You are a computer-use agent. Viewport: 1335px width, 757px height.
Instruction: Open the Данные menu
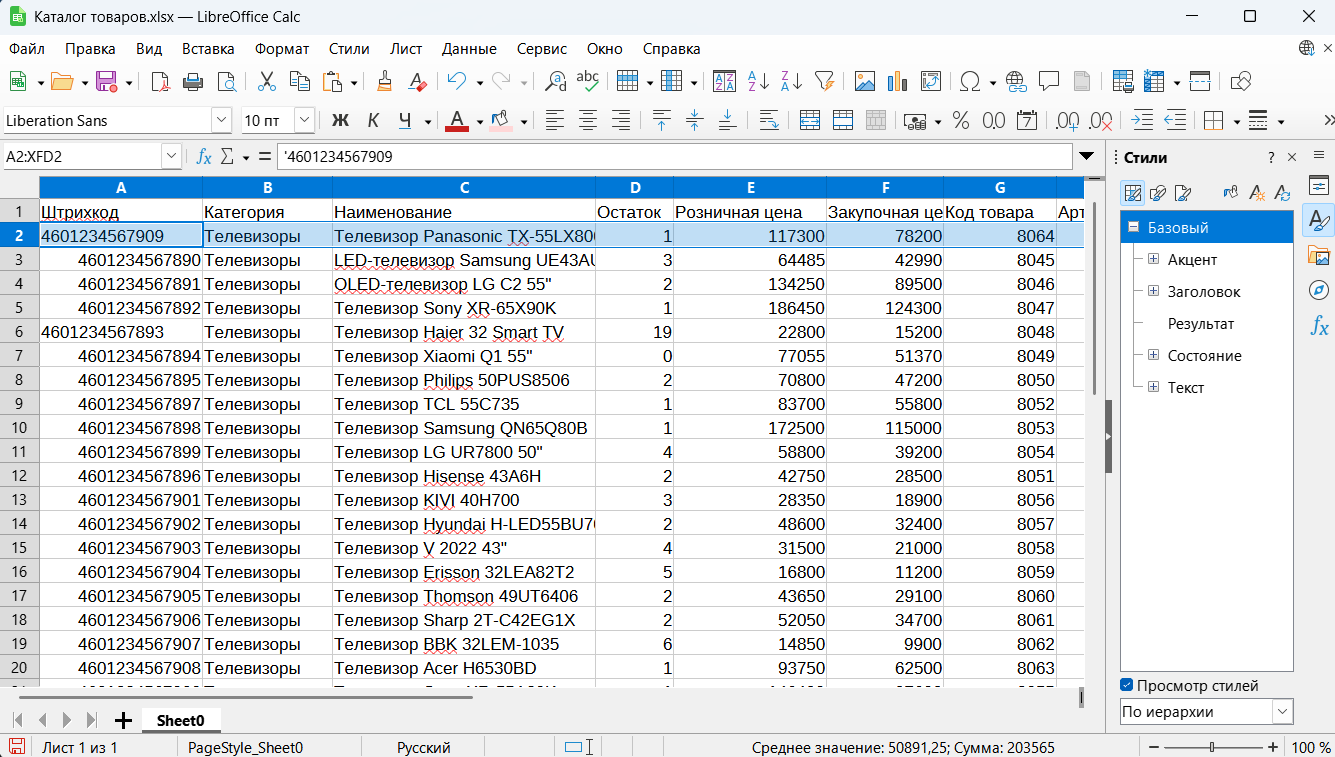469,48
